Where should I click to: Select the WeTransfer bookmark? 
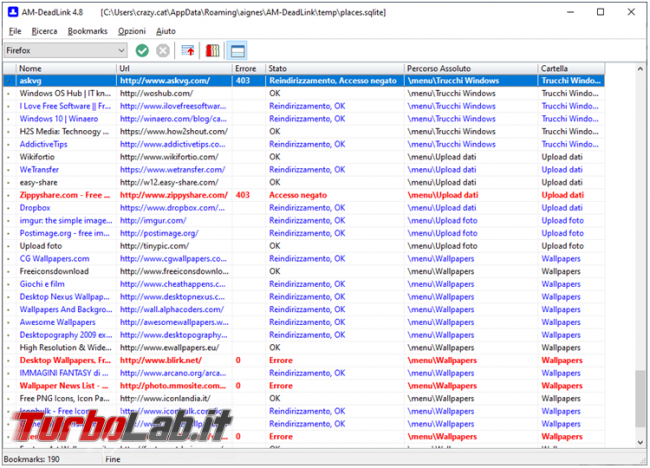[304, 170]
